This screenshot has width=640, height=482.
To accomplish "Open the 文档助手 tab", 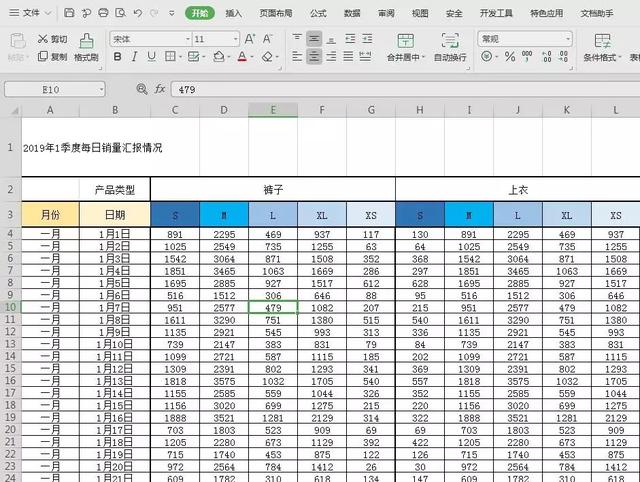I will pyautogui.click(x=597, y=13).
